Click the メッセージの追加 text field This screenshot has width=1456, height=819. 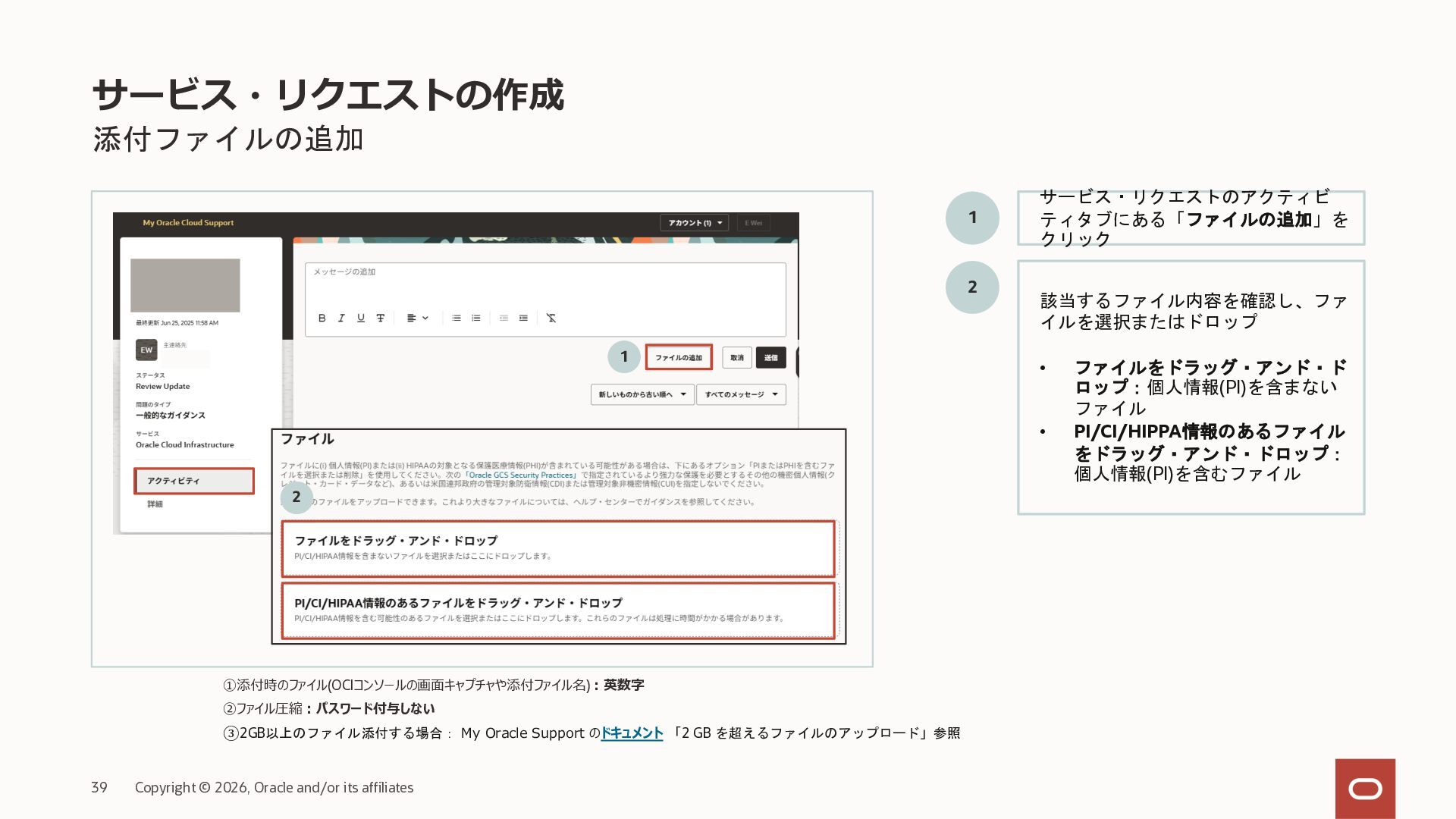[544, 284]
